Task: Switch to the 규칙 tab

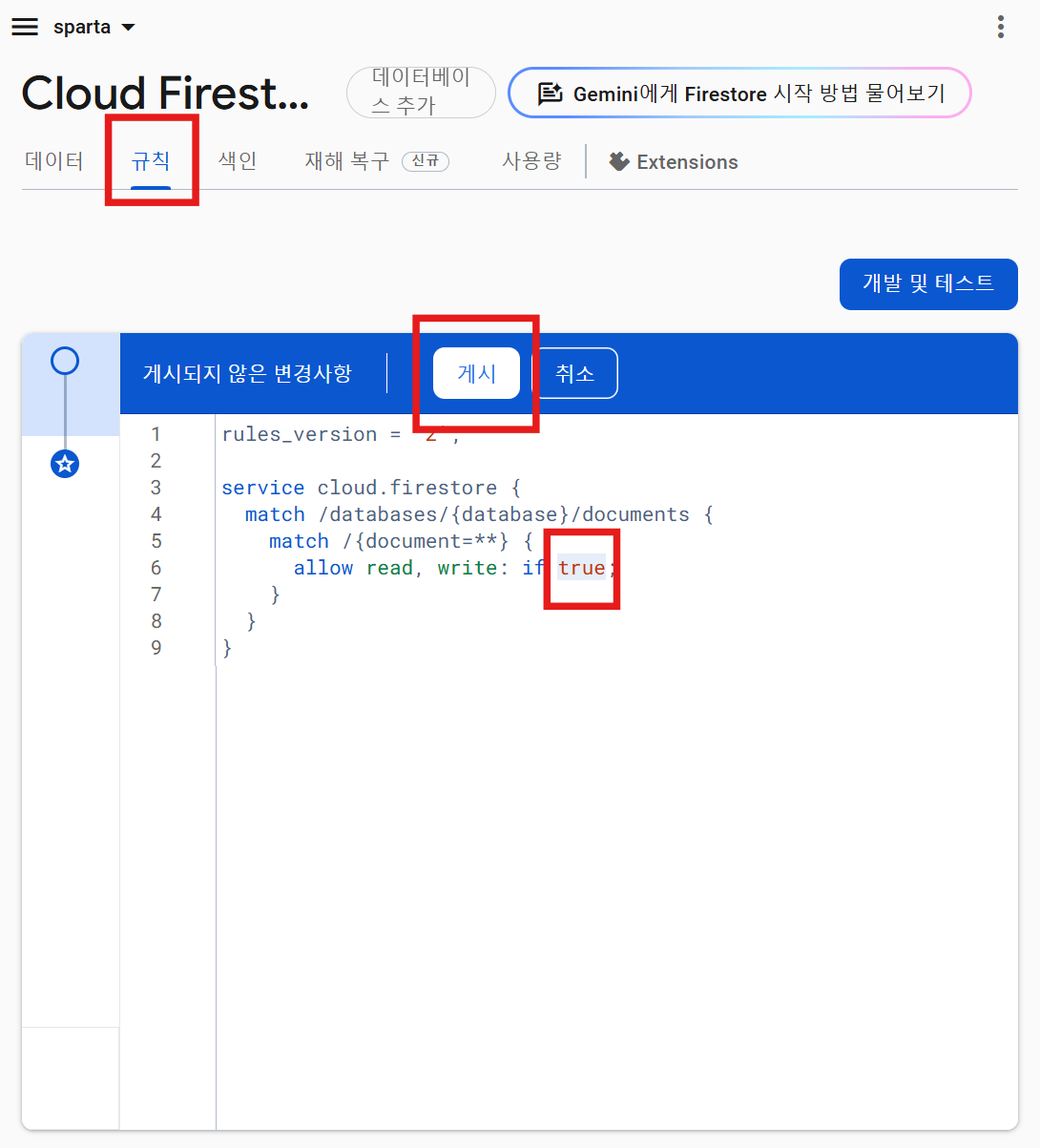Action: coord(151,161)
